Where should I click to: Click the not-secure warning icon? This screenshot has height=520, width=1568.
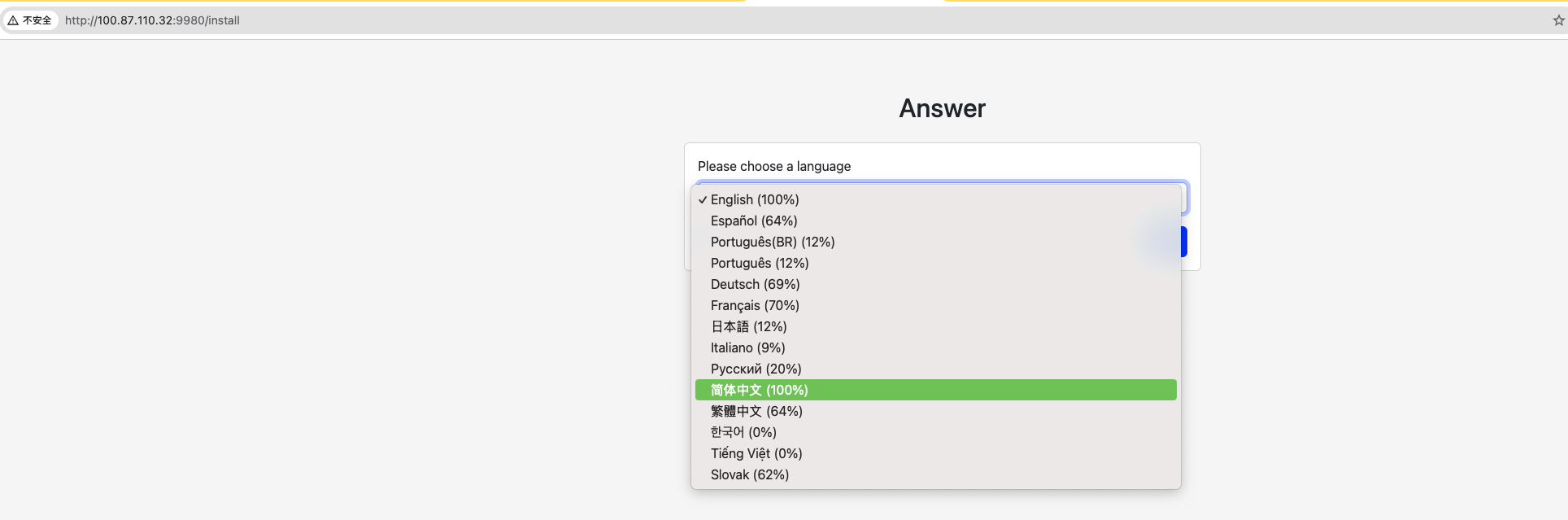point(14,20)
